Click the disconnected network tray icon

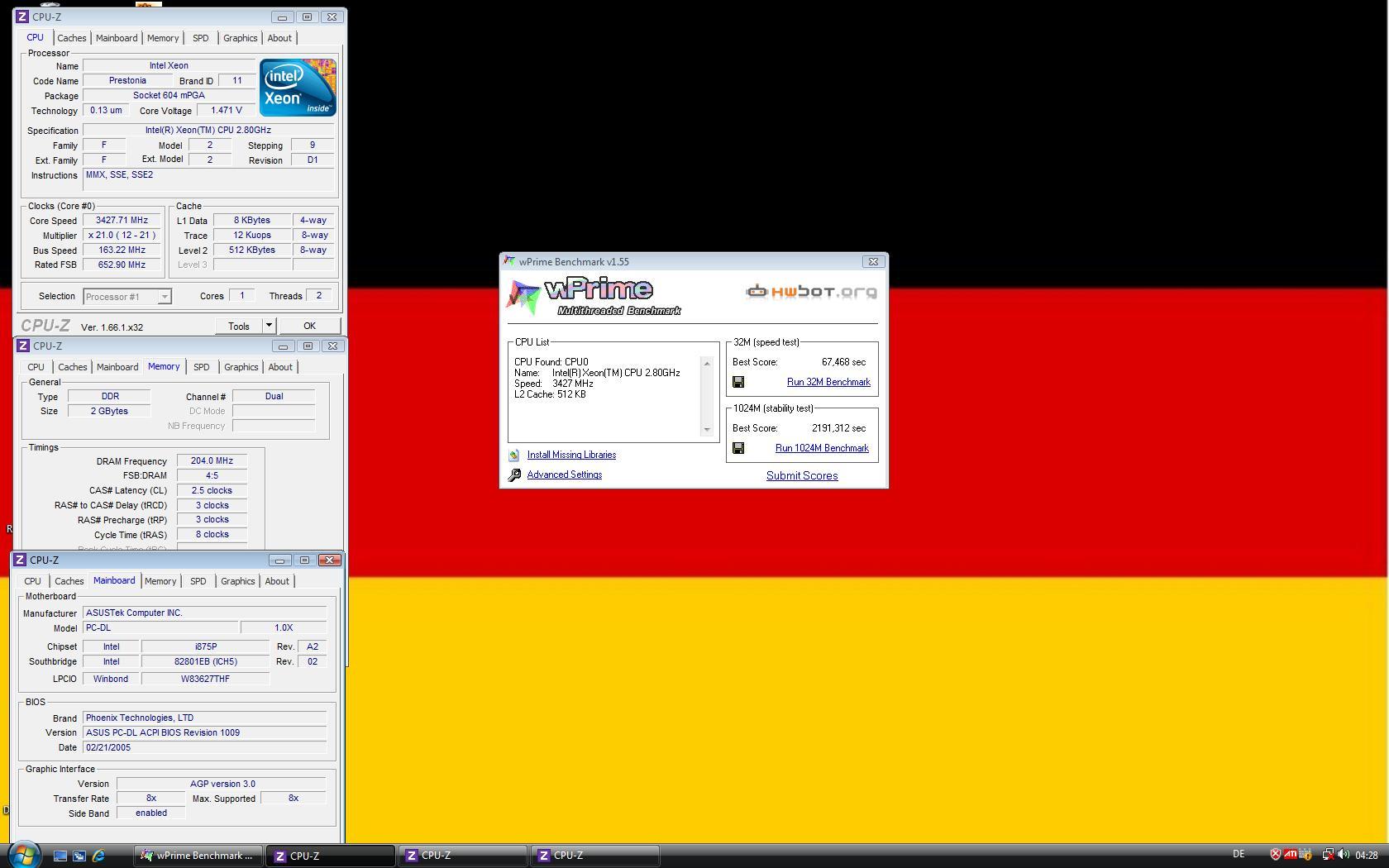1328,855
